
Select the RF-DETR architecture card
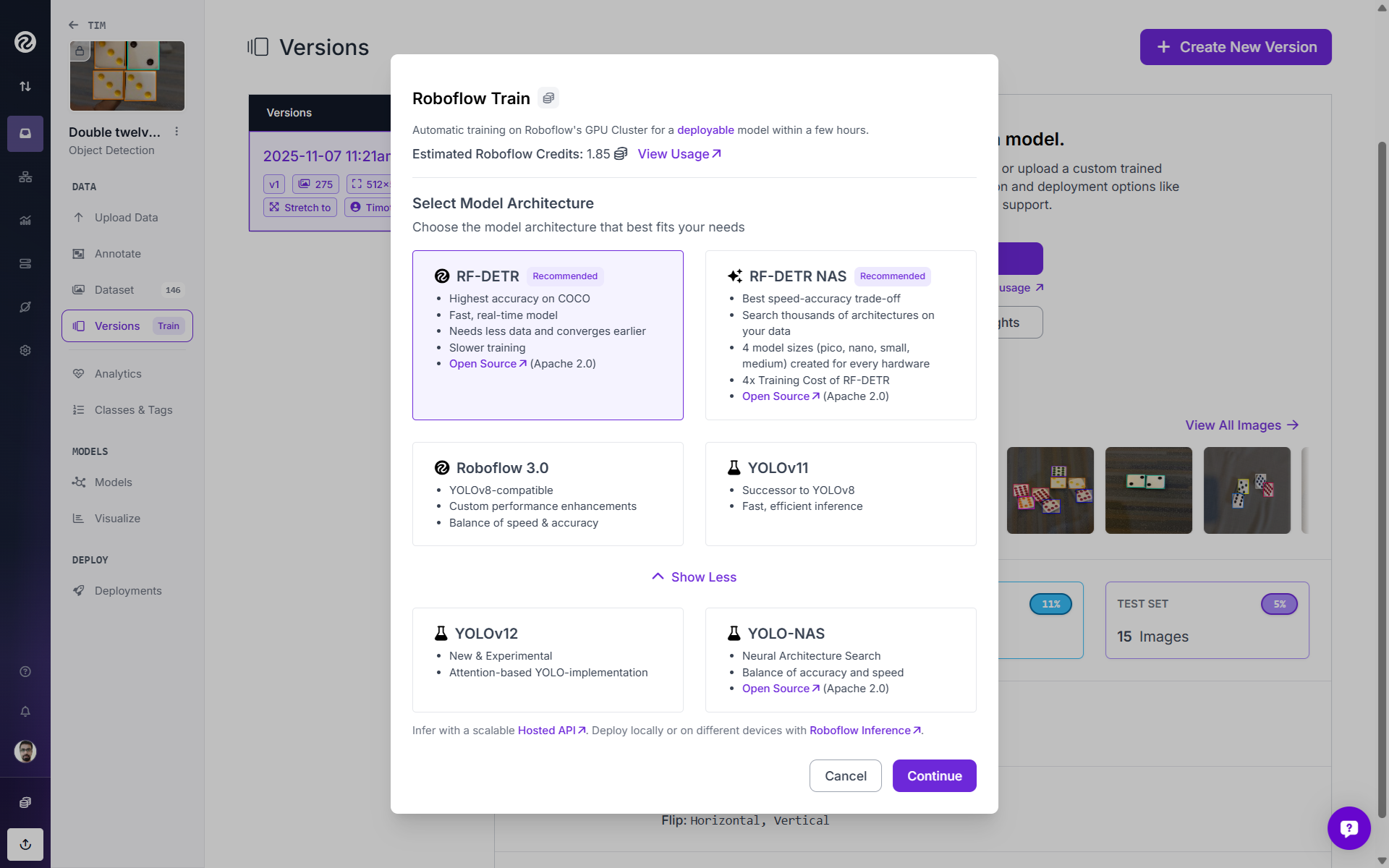548,335
